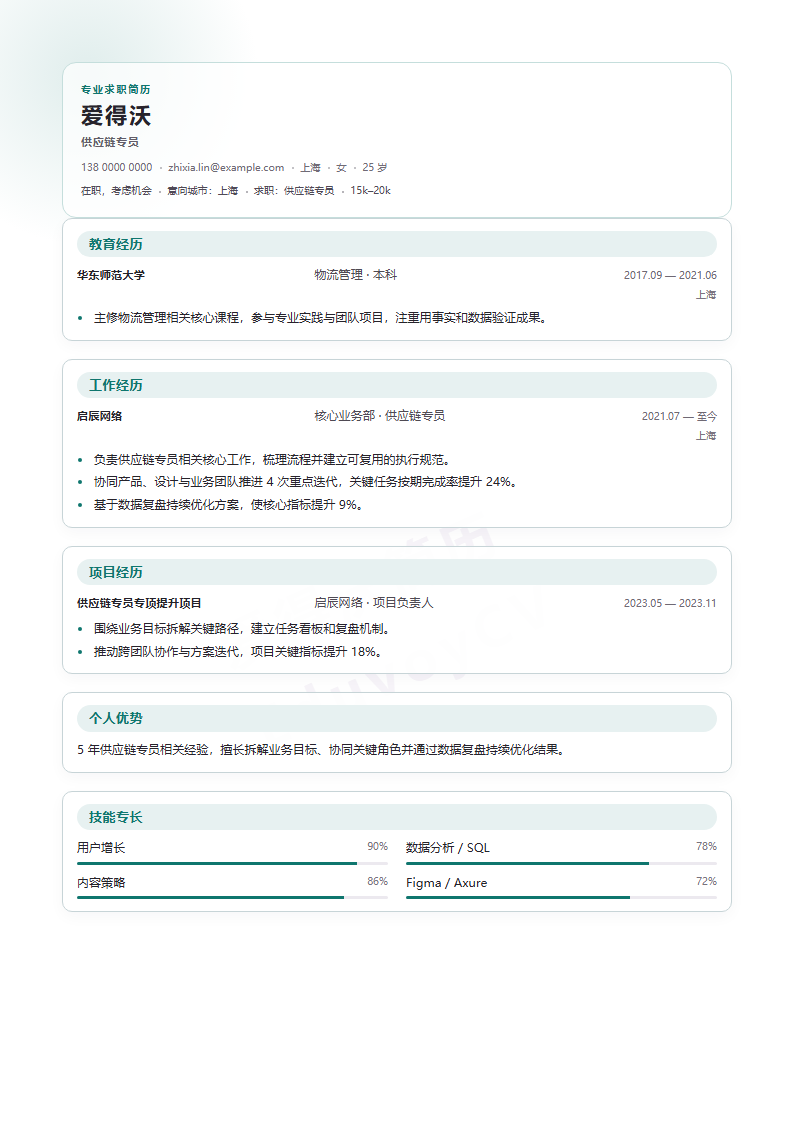The height and width of the screenshot is (1123, 794).
Task: Click the 供应链专员 job title under the name
Action: [x=110, y=143]
